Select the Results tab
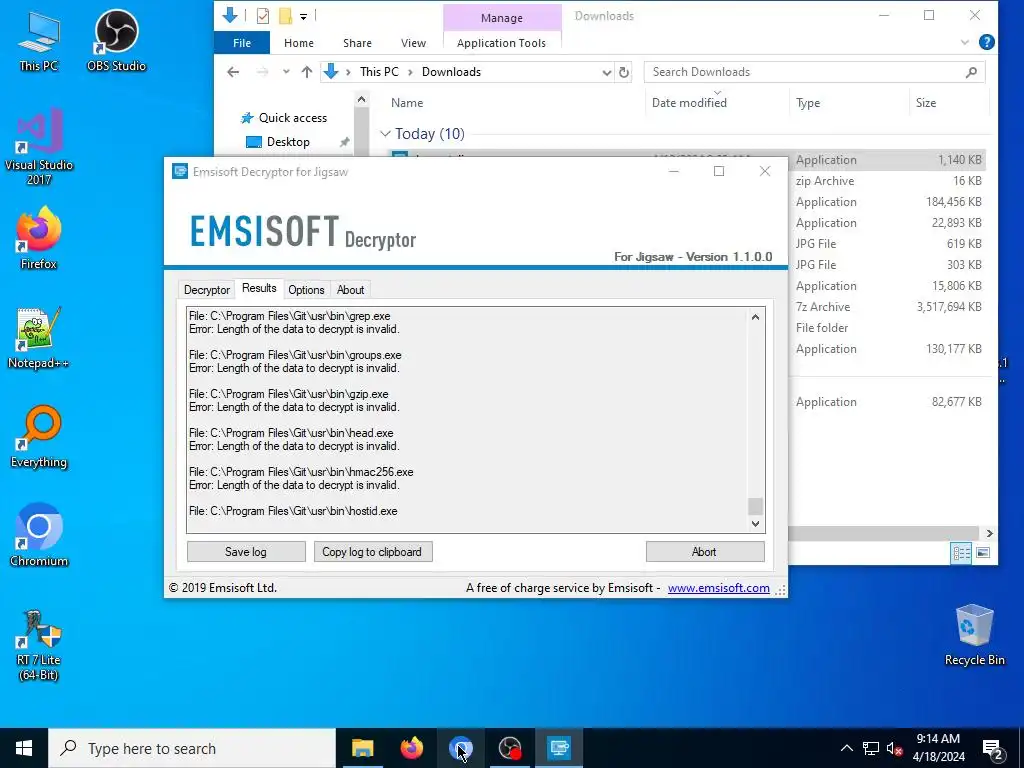This screenshot has width=1024, height=768. pos(259,288)
